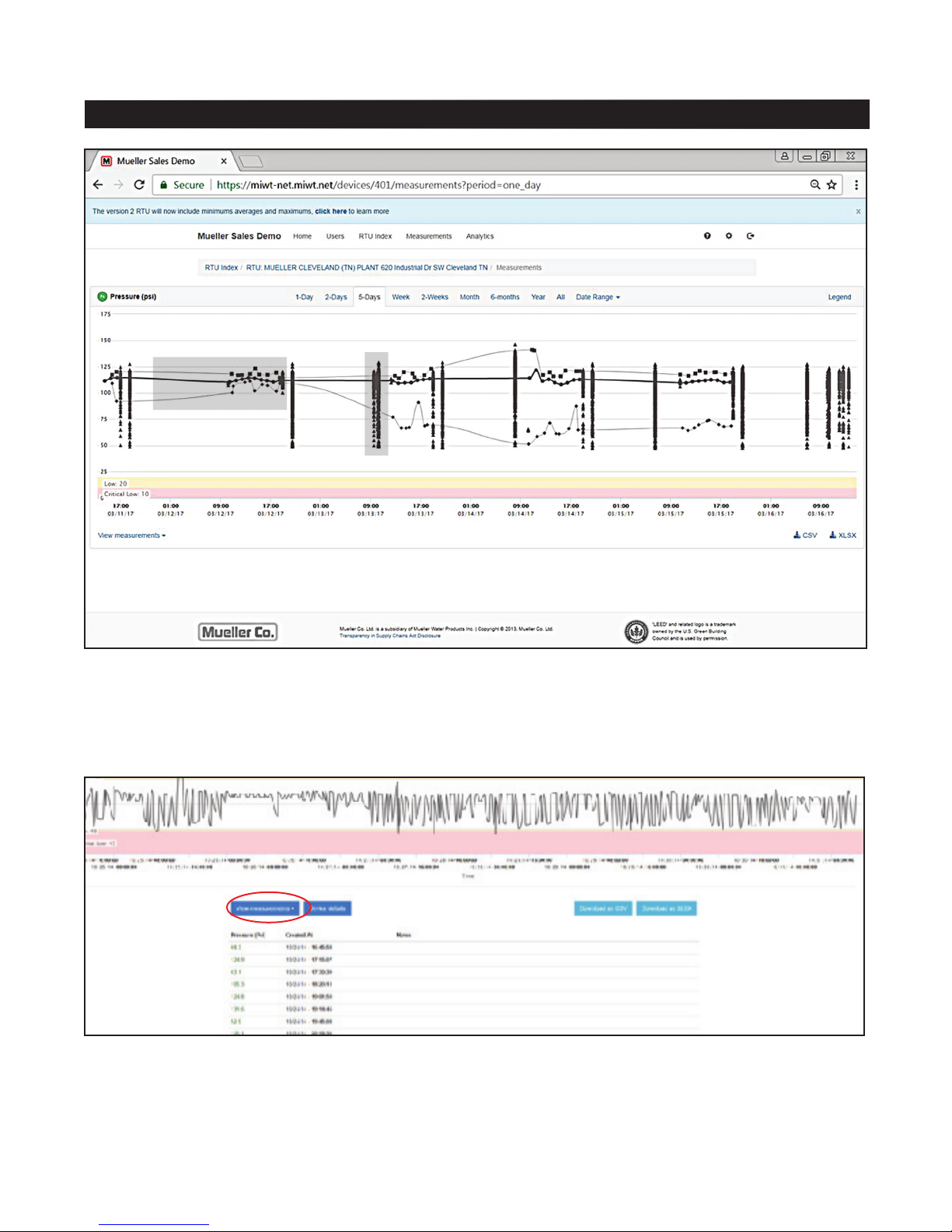The width and height of the screenshot is (952, 1232).
Task: Download chart data as CSV
Action: [x=805, y=536]
